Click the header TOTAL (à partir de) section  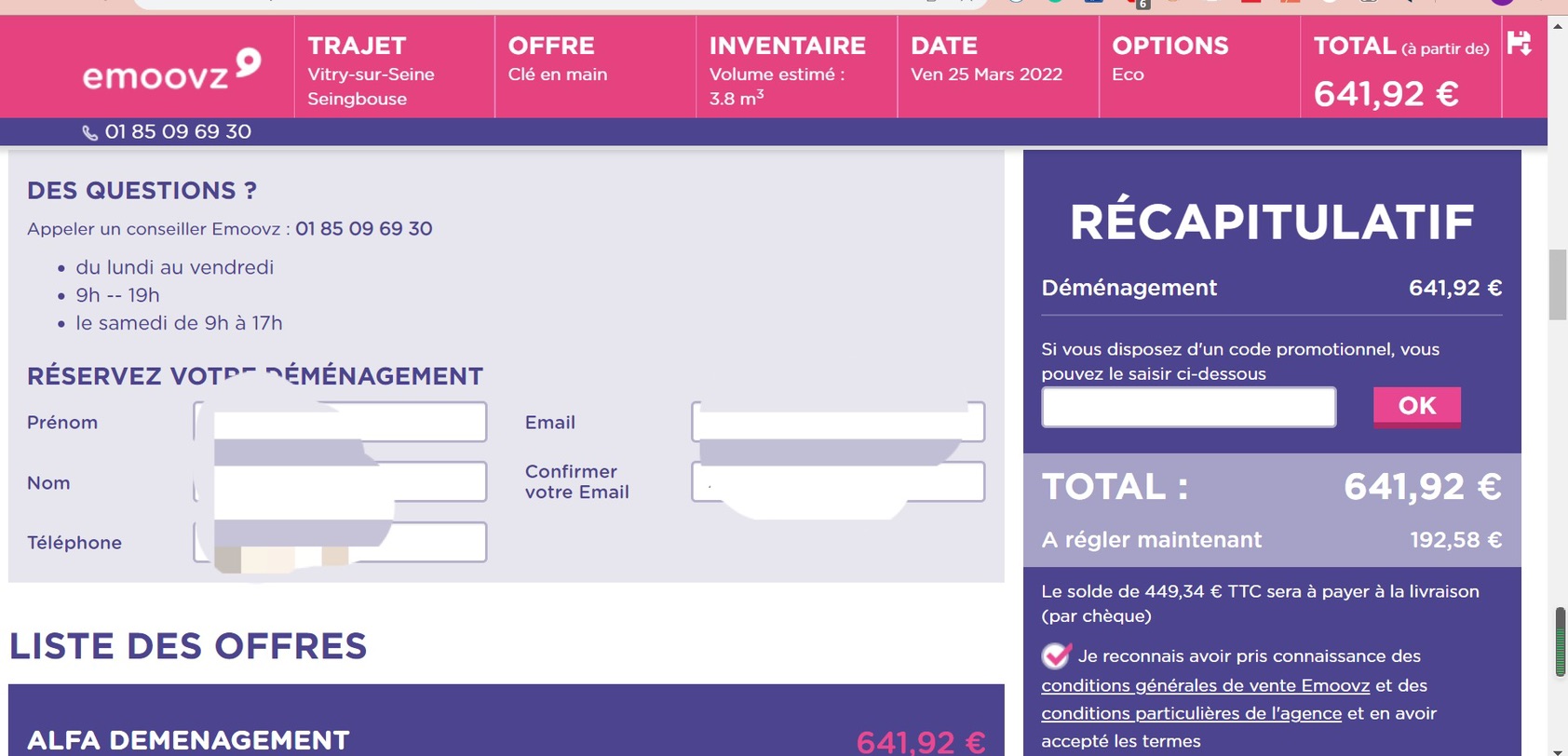pos(1400,67)
